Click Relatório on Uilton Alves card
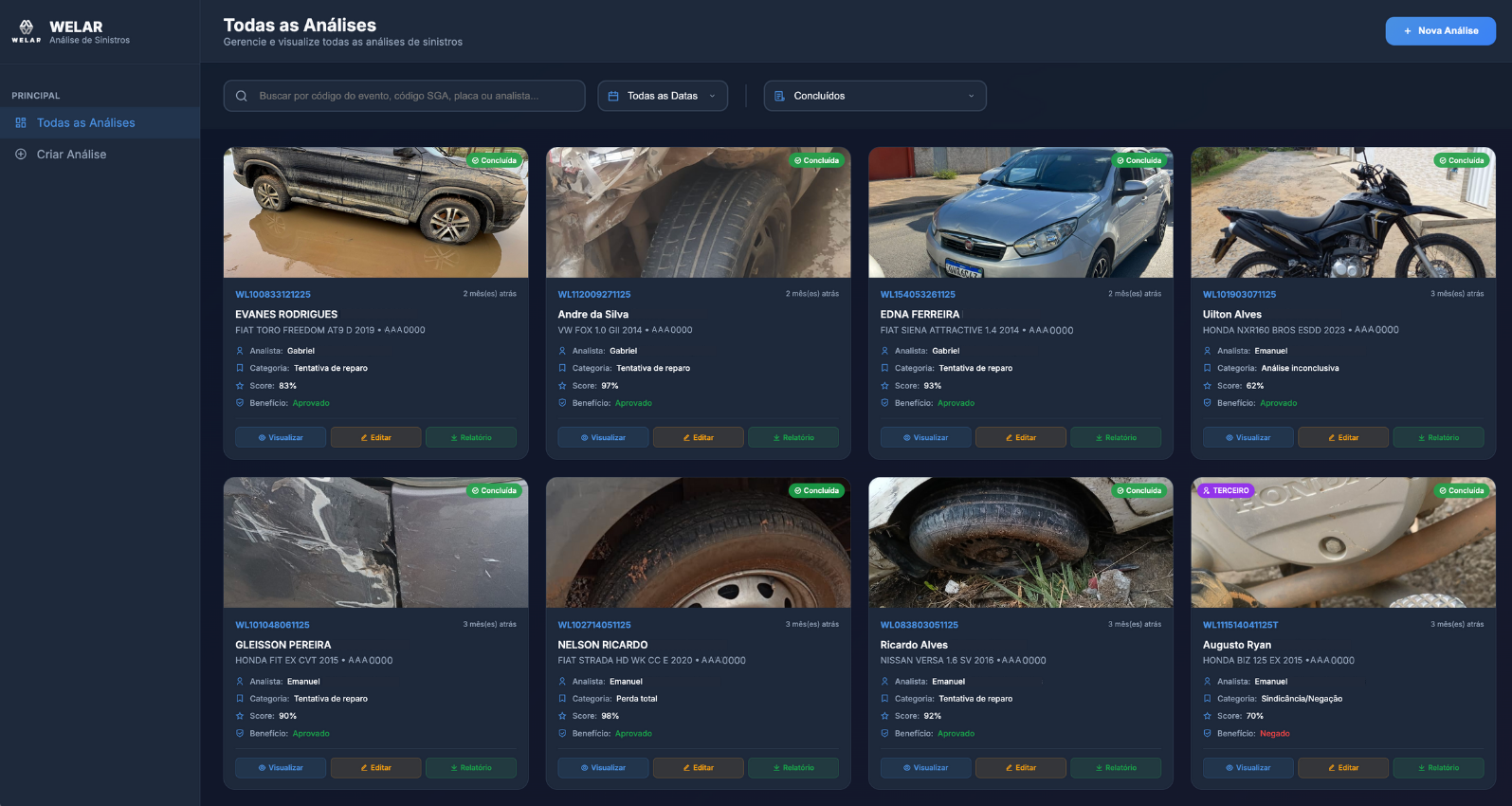The image size is (1512, 806). (x=1438, y=437)
